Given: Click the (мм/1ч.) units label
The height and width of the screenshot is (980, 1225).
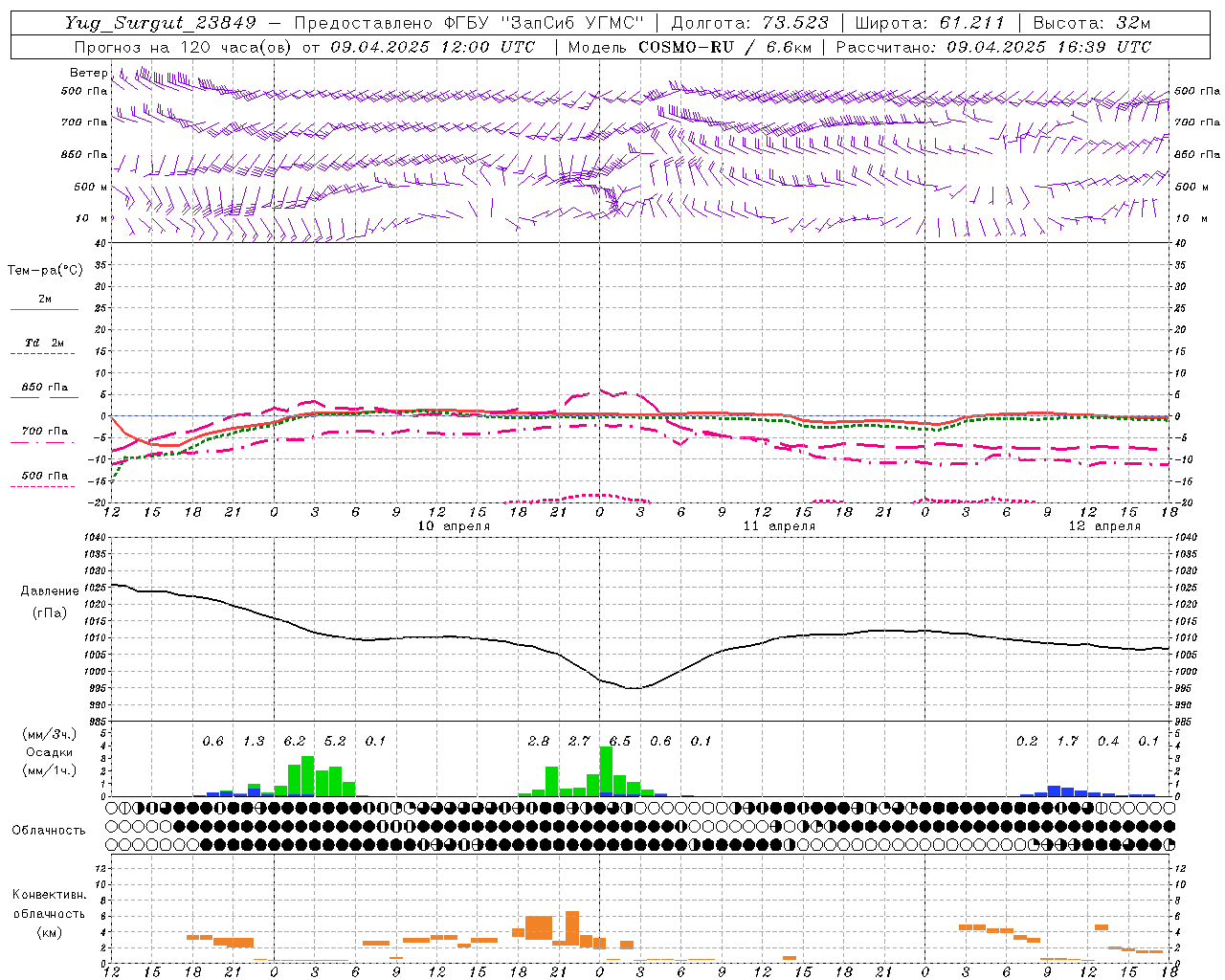Looking at the screenshot, I should (49, 769).
